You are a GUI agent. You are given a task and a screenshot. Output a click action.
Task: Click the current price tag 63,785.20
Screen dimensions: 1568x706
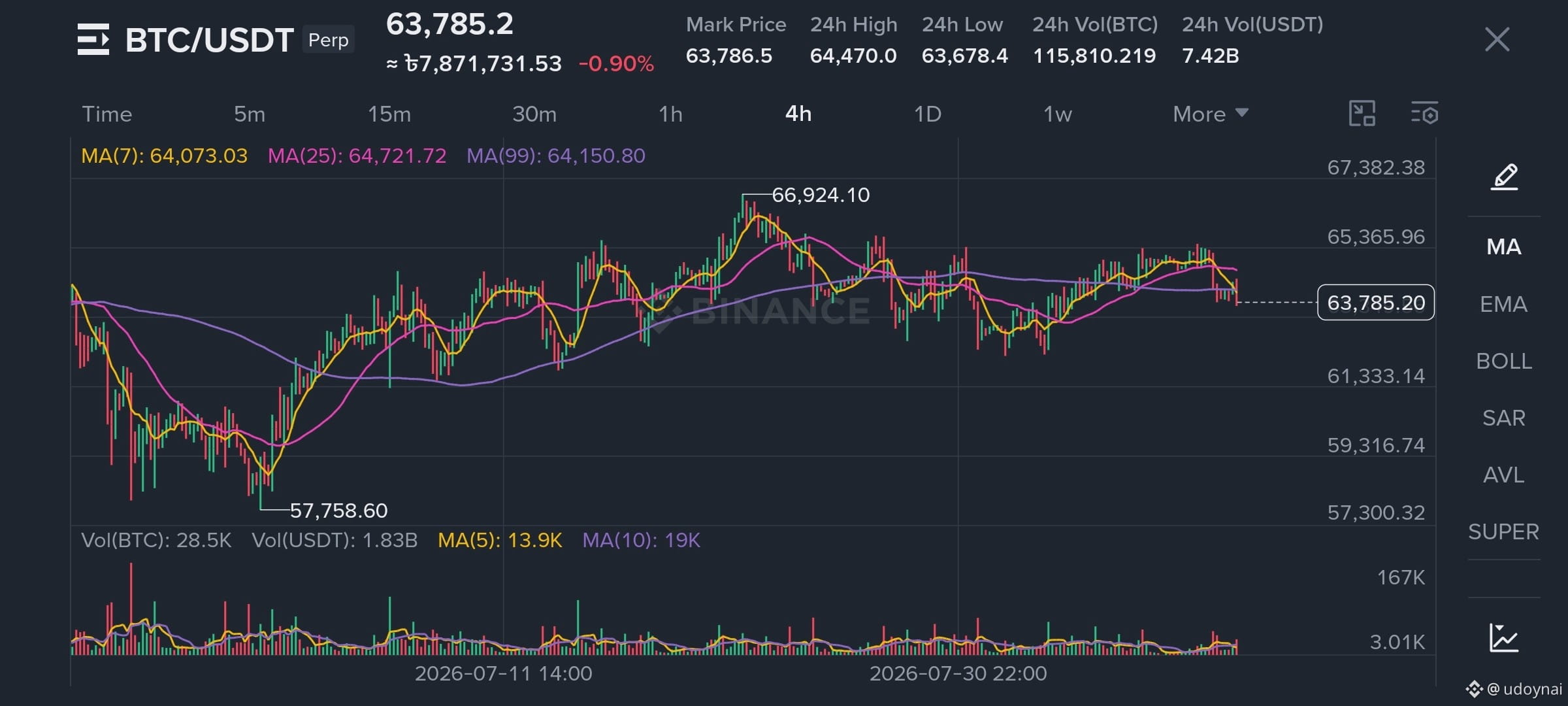pyautogui.click(x=1376, y=303)
